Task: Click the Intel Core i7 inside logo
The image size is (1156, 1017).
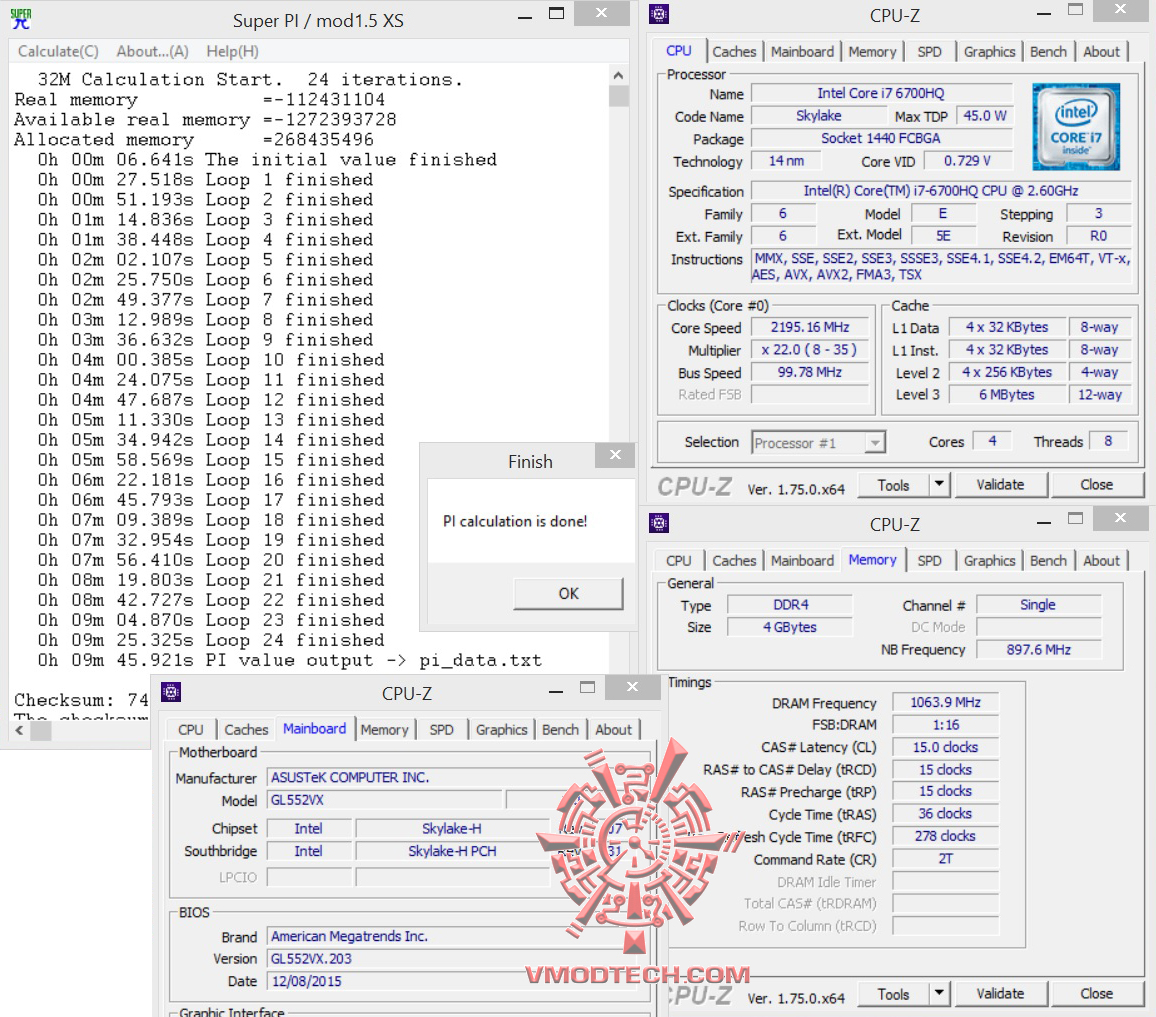Action: pyautogui.click(x=1076, y=127)
